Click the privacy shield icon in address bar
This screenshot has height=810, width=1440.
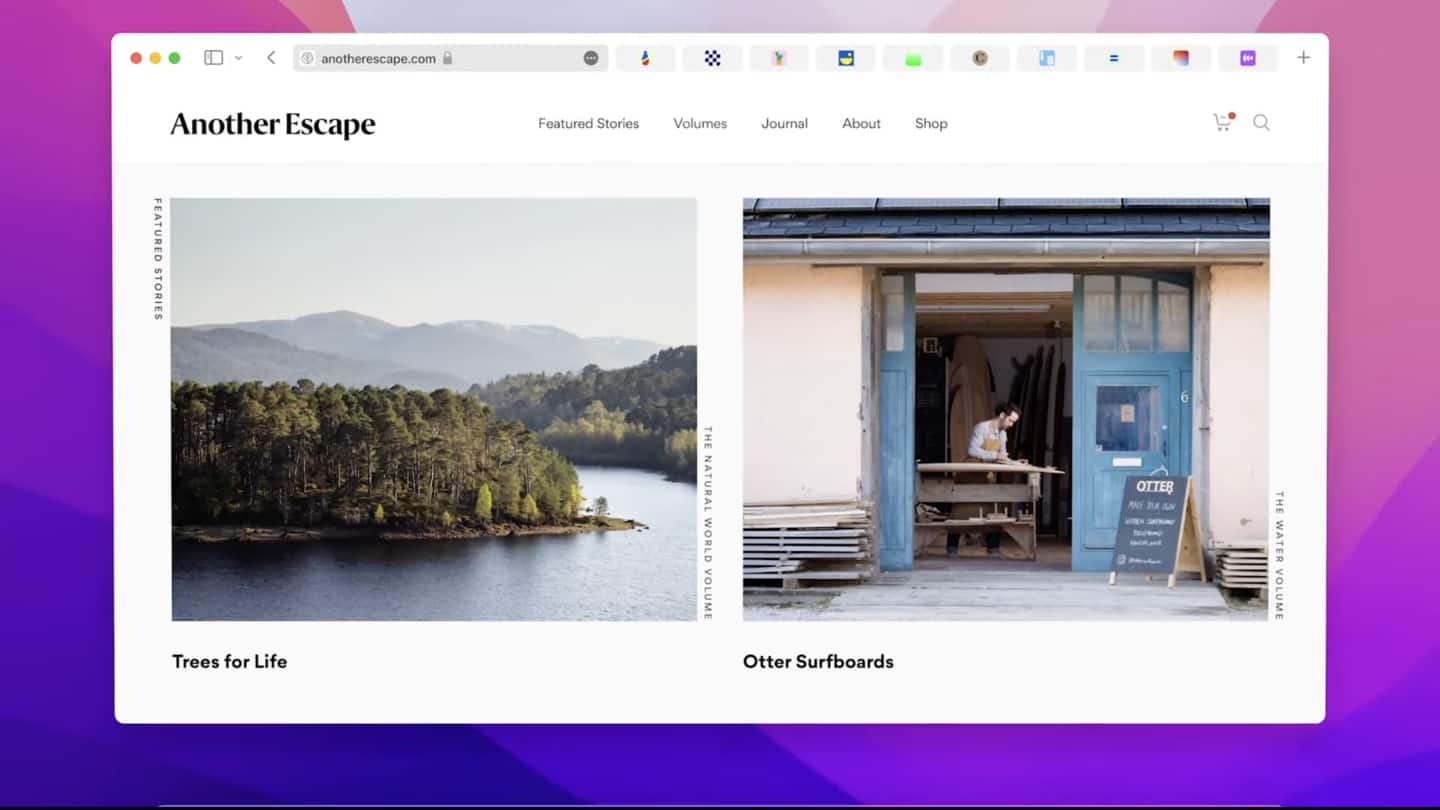click(x=308, y=58)
